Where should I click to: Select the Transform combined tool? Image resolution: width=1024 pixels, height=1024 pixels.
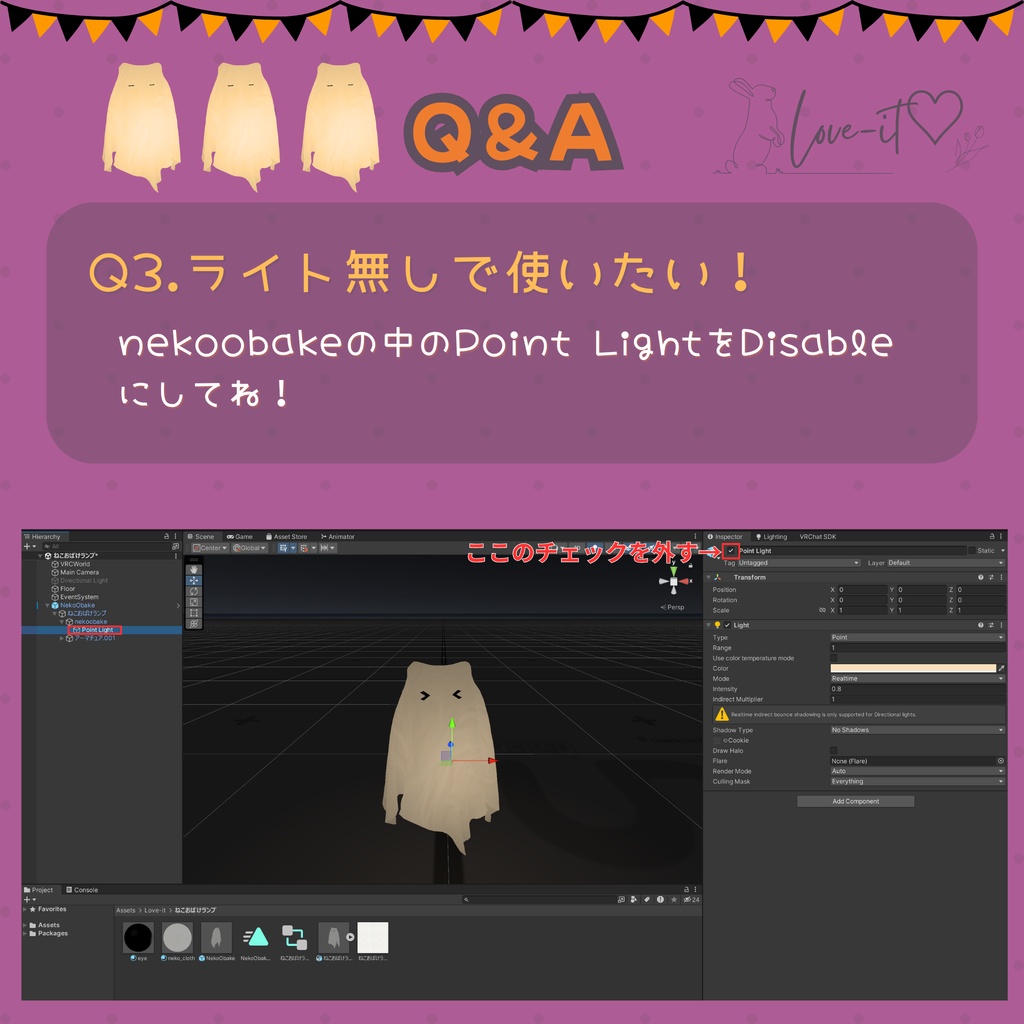[x=194, y=624]
